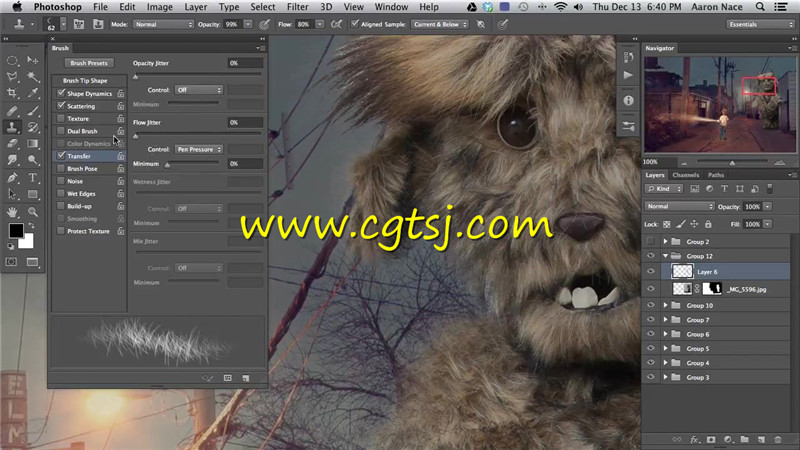Open Brush Tip Shape settings
The height and width of the screenshot is (450, 800).
tap(85, 81)
